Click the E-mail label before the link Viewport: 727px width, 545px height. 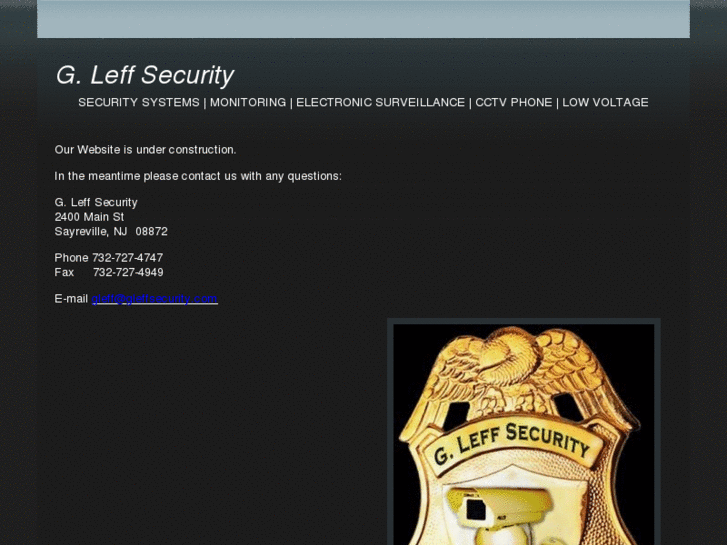[71, 298]
